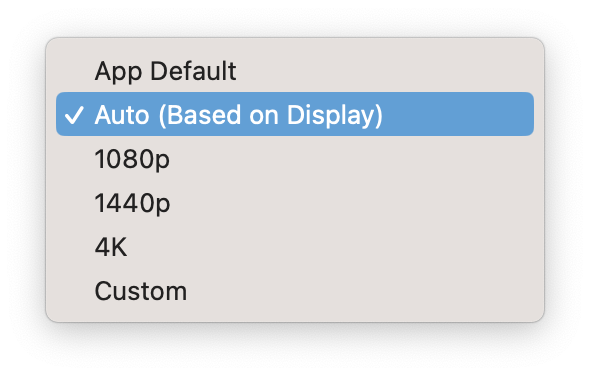Select the 1080p resolution option
Image resolution: width=590 pixels, height=376 pixels.
[295, 158]
